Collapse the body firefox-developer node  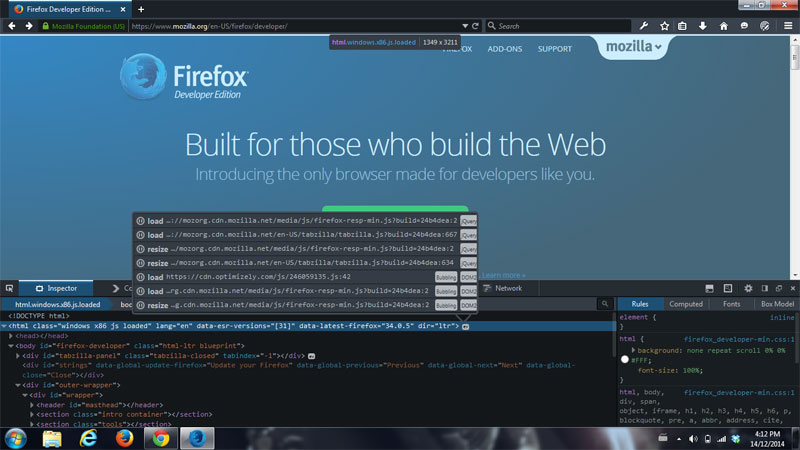pos(11,346)
